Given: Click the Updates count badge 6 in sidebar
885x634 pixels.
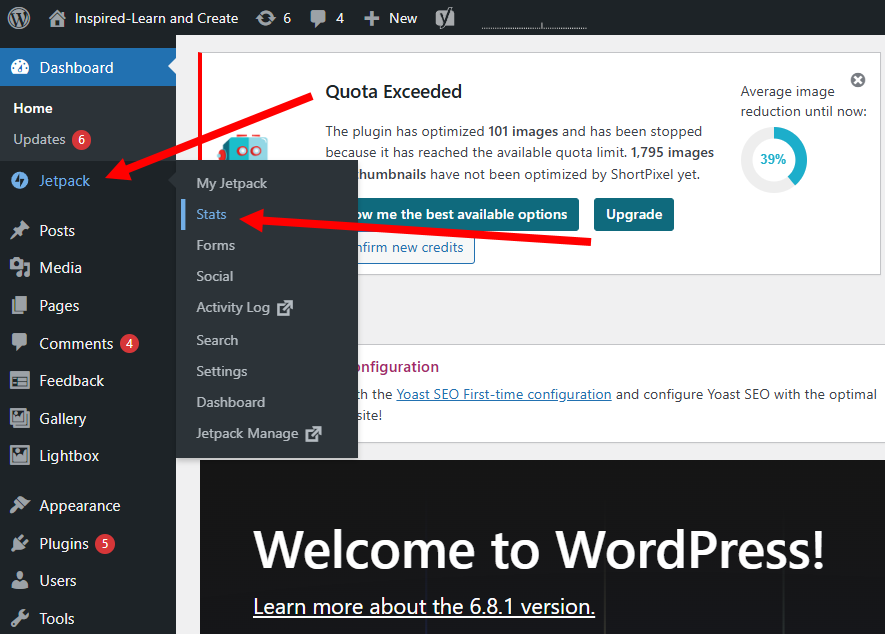Looking at the screenshot, I should click(x=81, y=139).
